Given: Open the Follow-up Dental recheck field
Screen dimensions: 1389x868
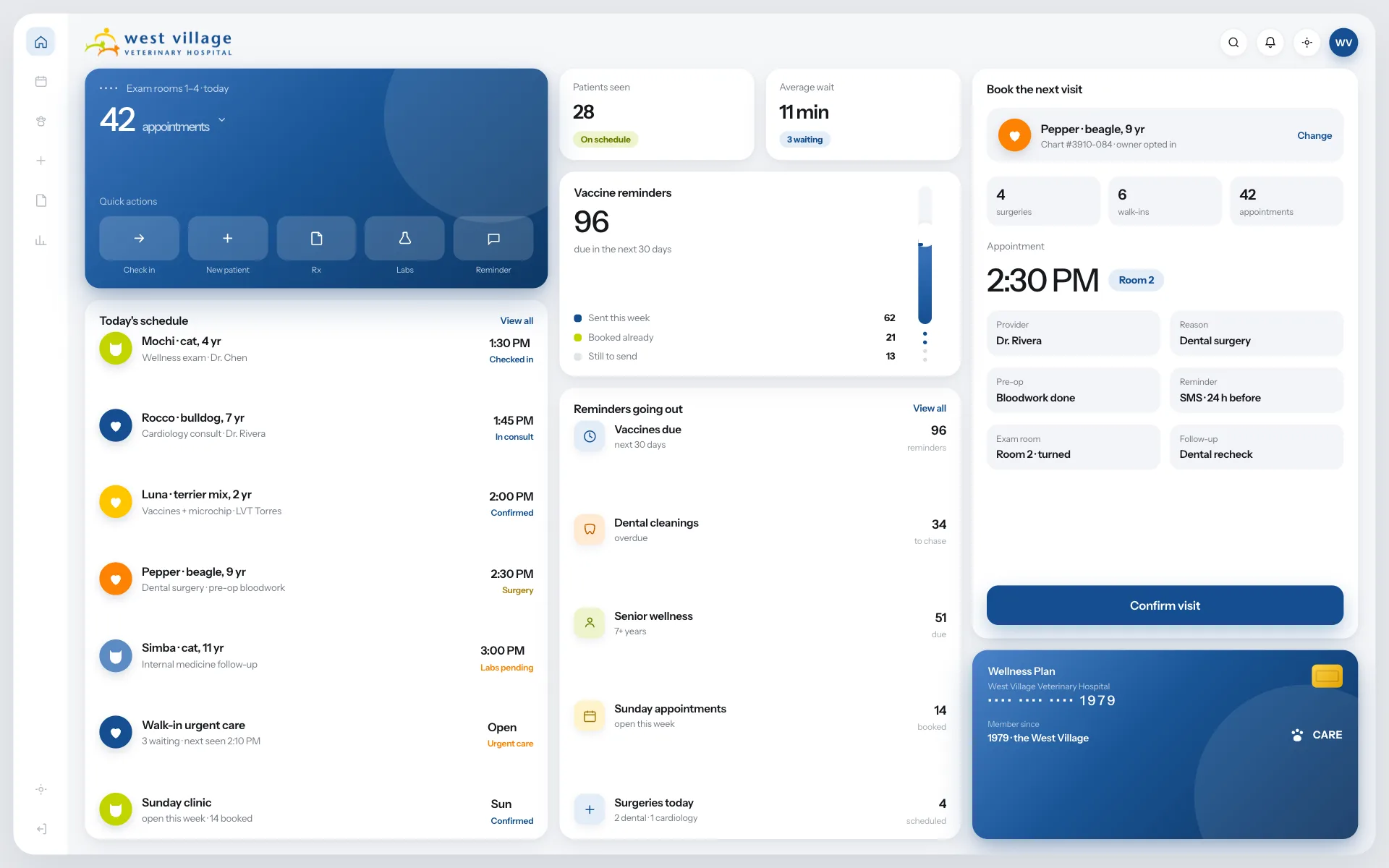Looking at the screenshot, I should (x=1257, y=447).
